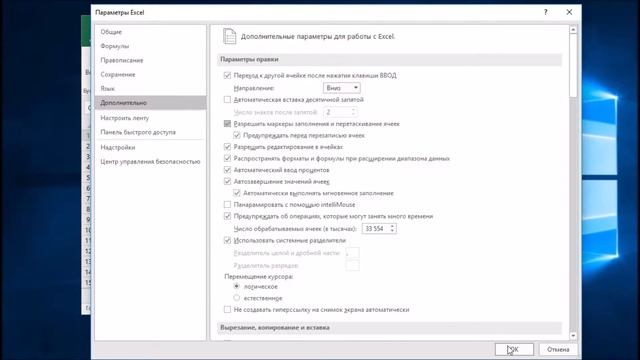The image size is (640, 360).
Task: Click the Перемещение курсора label
Action: click(259, 276)
